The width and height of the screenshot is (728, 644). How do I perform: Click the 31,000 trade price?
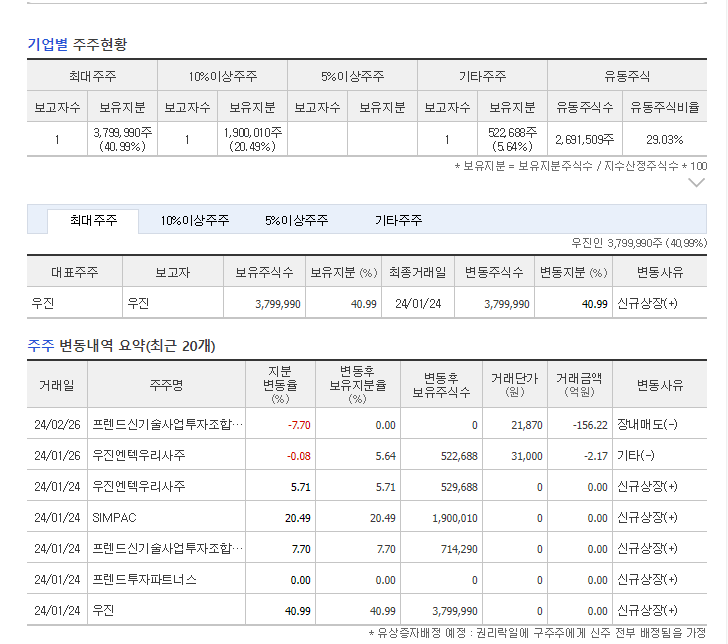(526, 456)
